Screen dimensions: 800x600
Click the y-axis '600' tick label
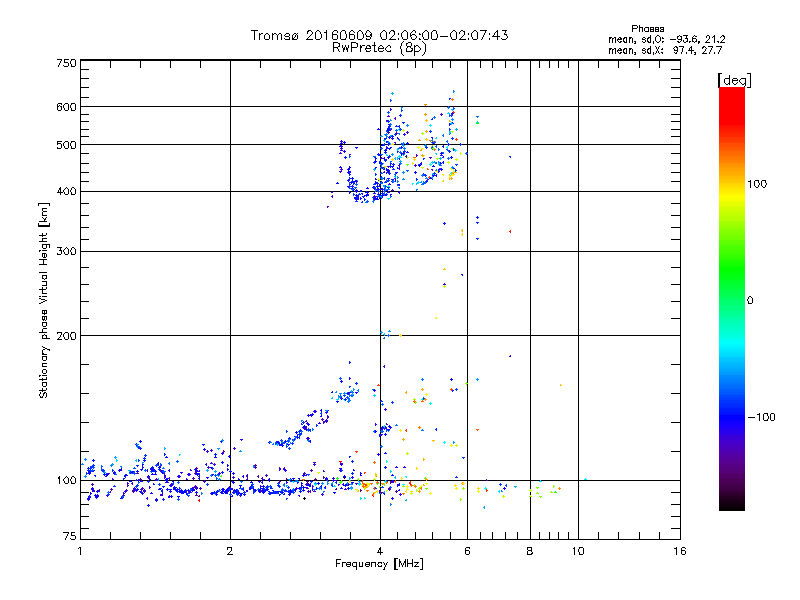[66, 107]
